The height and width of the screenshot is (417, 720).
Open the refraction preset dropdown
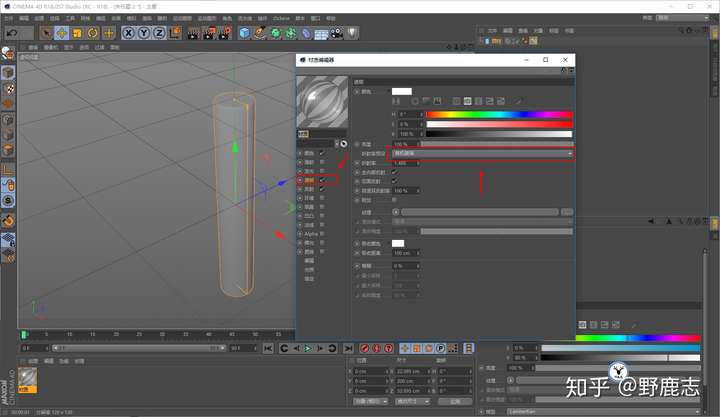point(483,153)
